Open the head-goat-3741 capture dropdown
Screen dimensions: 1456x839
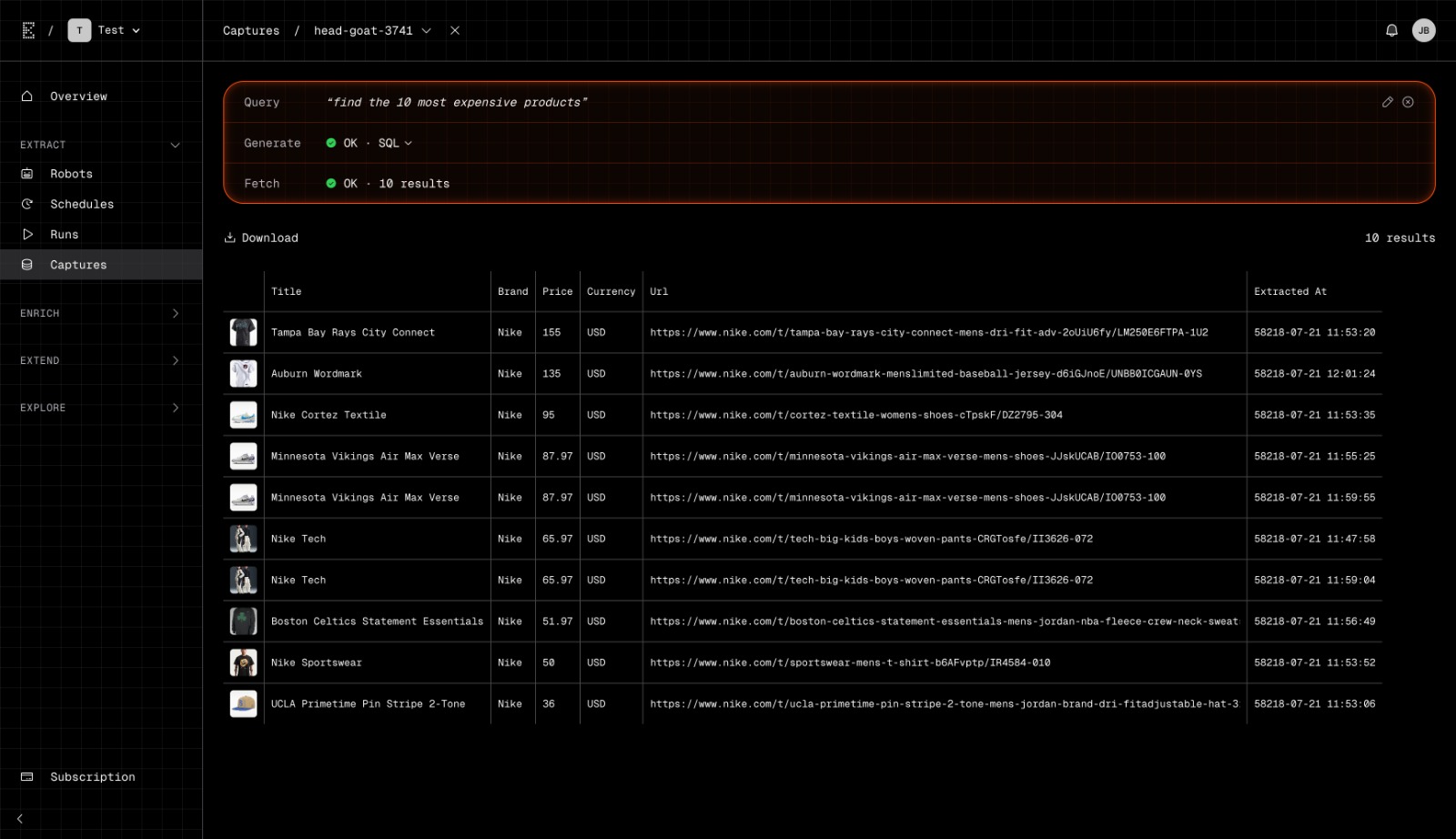click(x=426, y=30)
